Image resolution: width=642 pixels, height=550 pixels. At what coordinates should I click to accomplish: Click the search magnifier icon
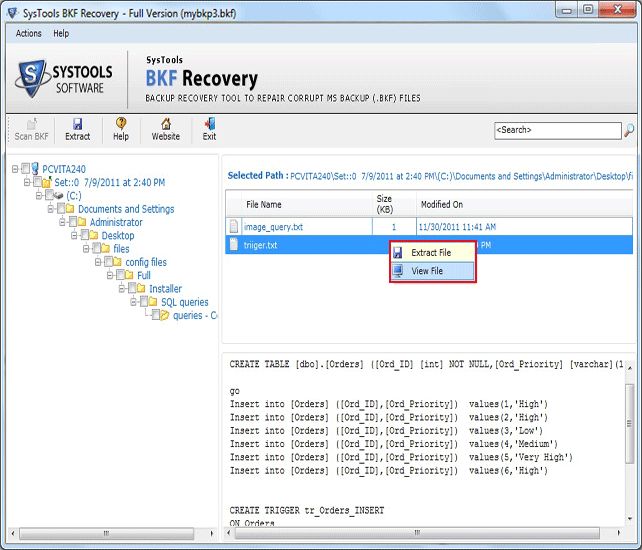[x=629, y=130]
